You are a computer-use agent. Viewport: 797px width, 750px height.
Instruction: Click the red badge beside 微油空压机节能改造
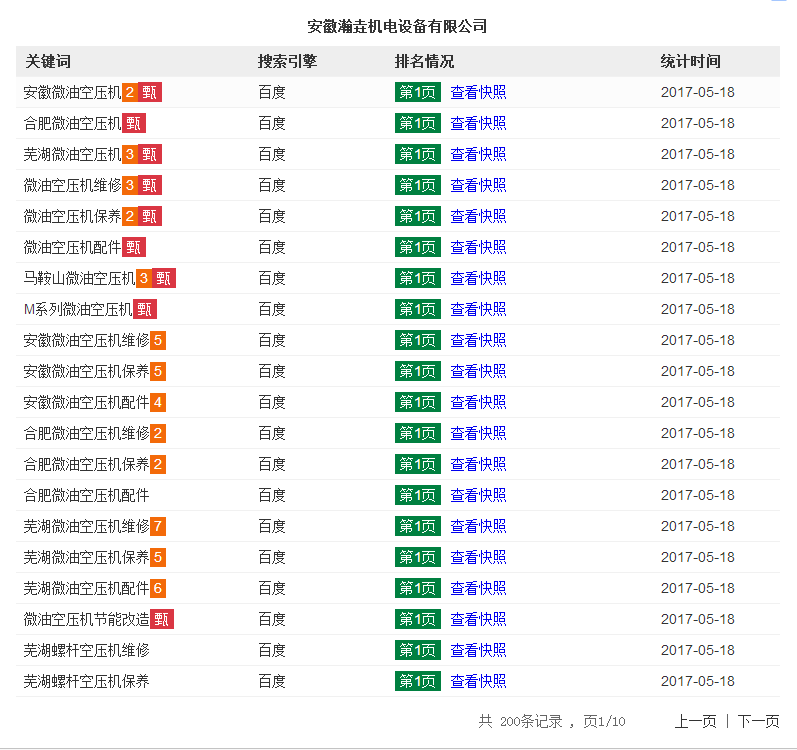(x=162, y=619)
